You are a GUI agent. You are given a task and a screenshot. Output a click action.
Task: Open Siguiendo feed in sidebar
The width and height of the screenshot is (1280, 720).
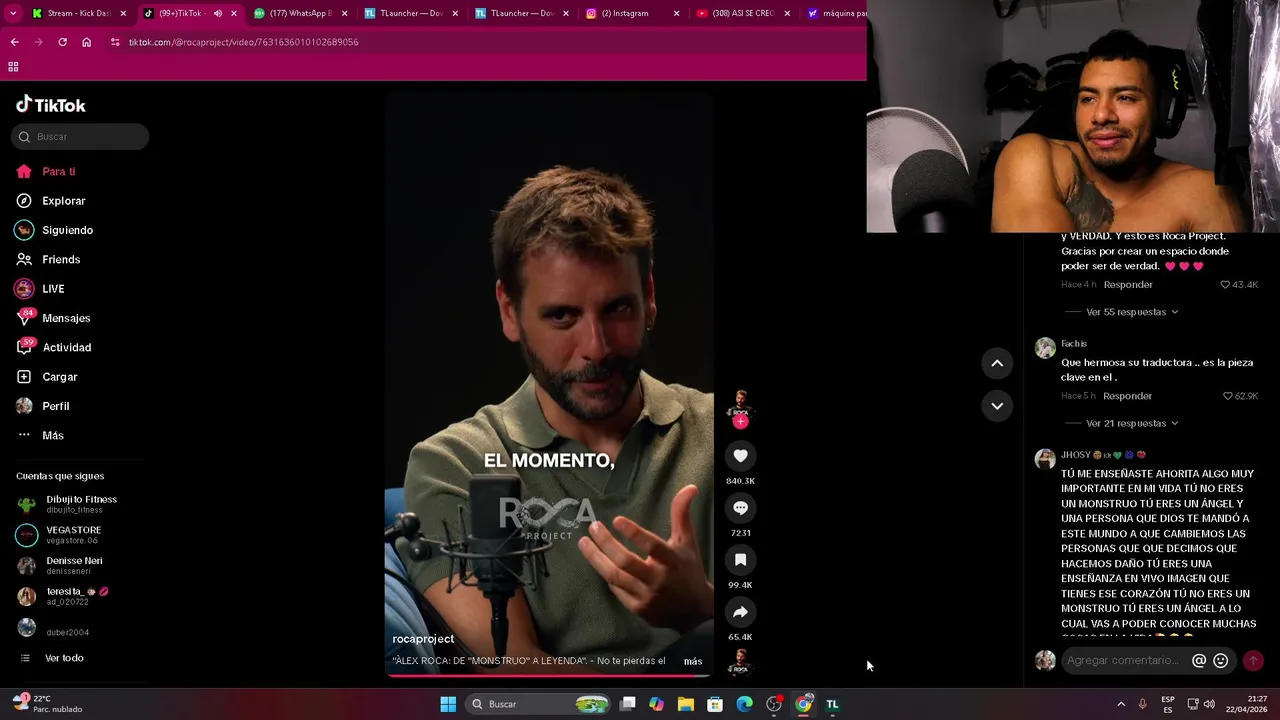[54, 230]
